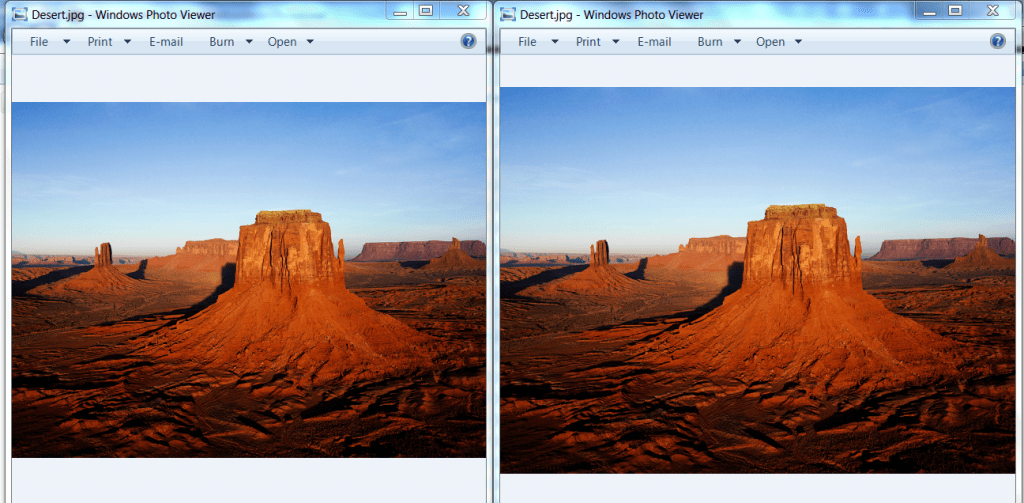The image size is (1024, 503).
Task: Click the Desert photo in right window
Action: click(758, 280)
